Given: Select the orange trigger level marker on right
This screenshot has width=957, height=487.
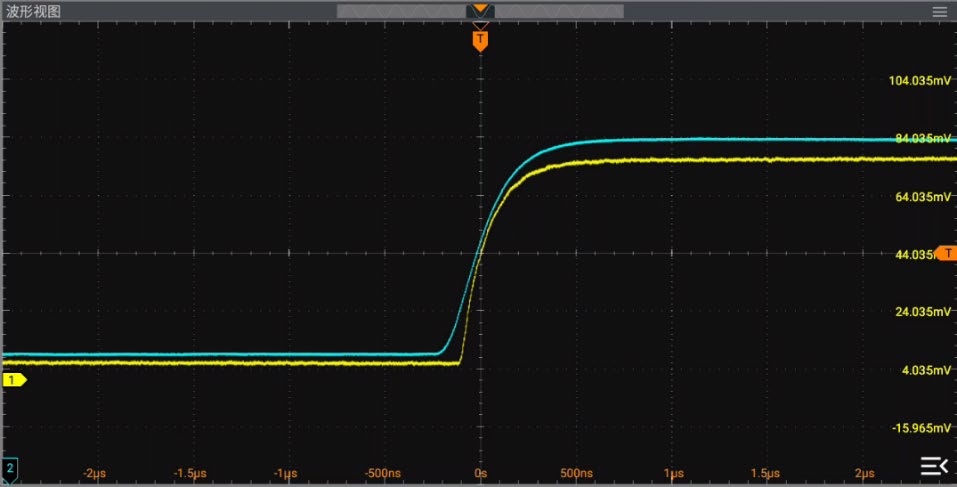Looking at the screenshot, I should pyautogui.click(x=946, y=253).
